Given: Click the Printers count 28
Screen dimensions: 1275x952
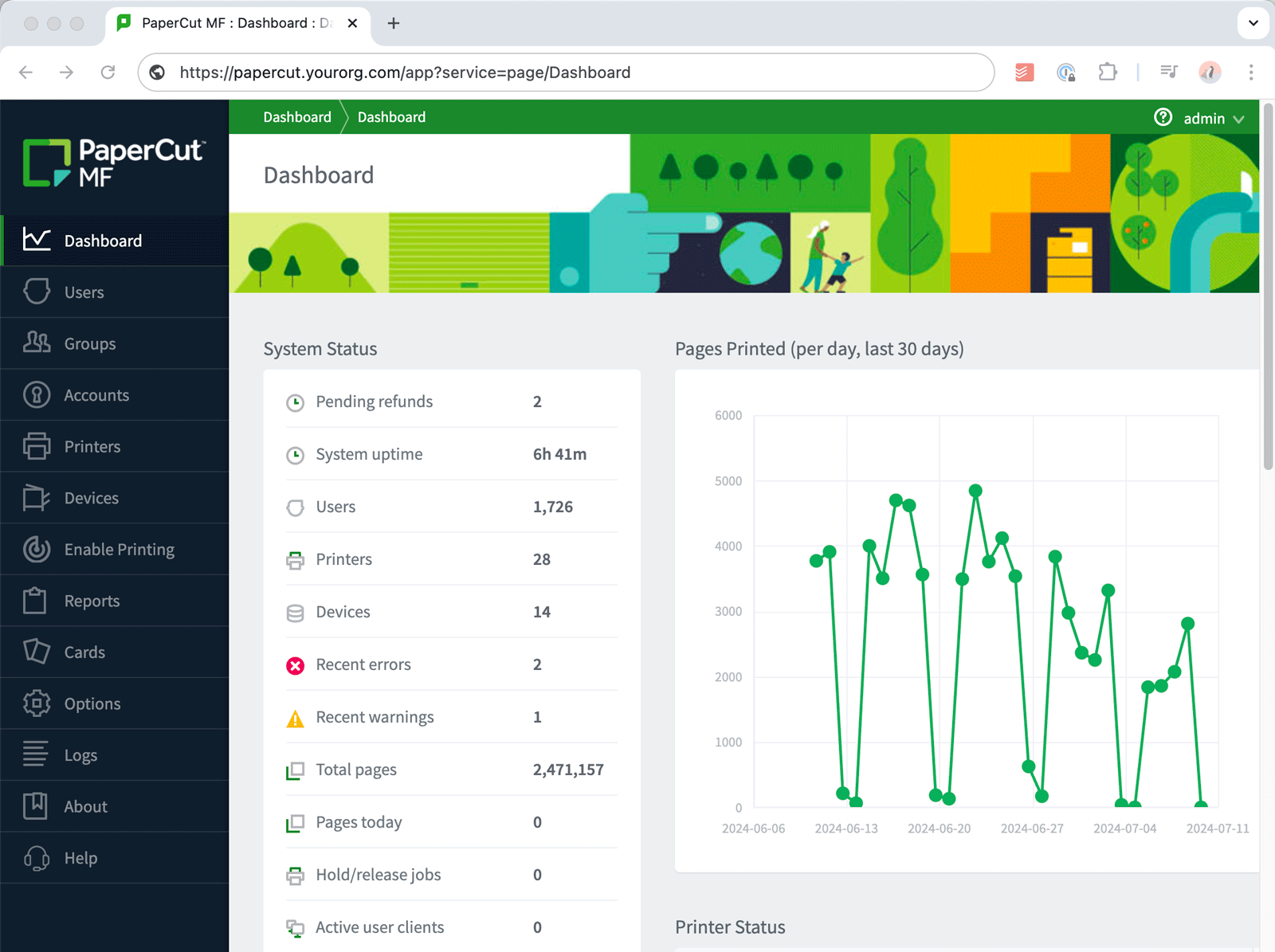Looking at the screenshot, I should tap(542, 559).
